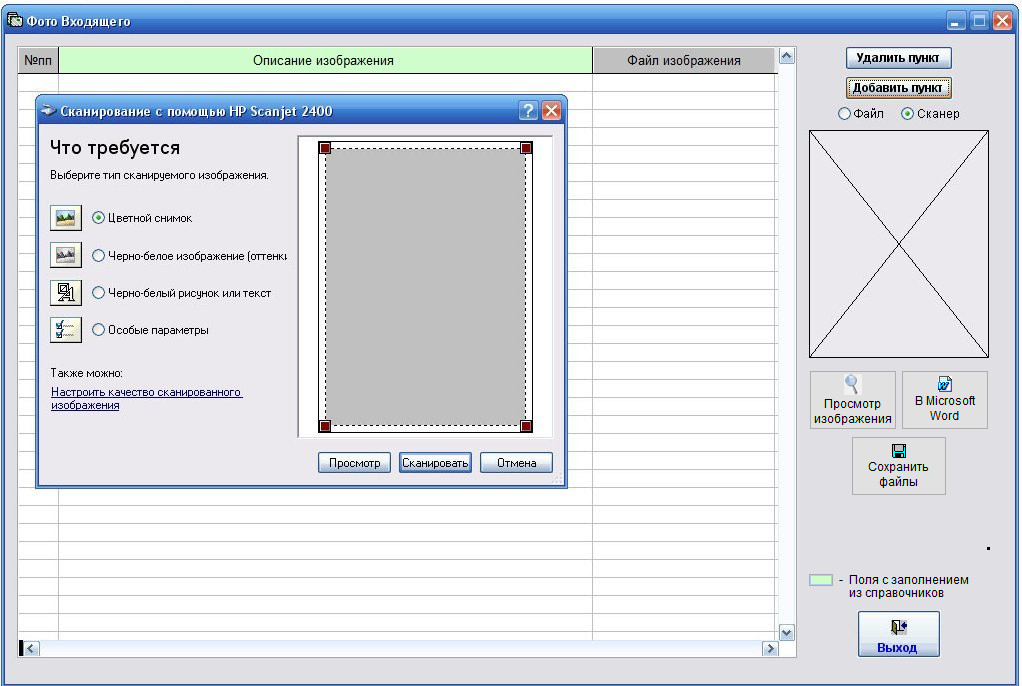Image resolution: width=1022 pixels, height=686 pixels.
Task: Click the Добавить пункт button
Action: pyautogui.click(x=898, y=87)
